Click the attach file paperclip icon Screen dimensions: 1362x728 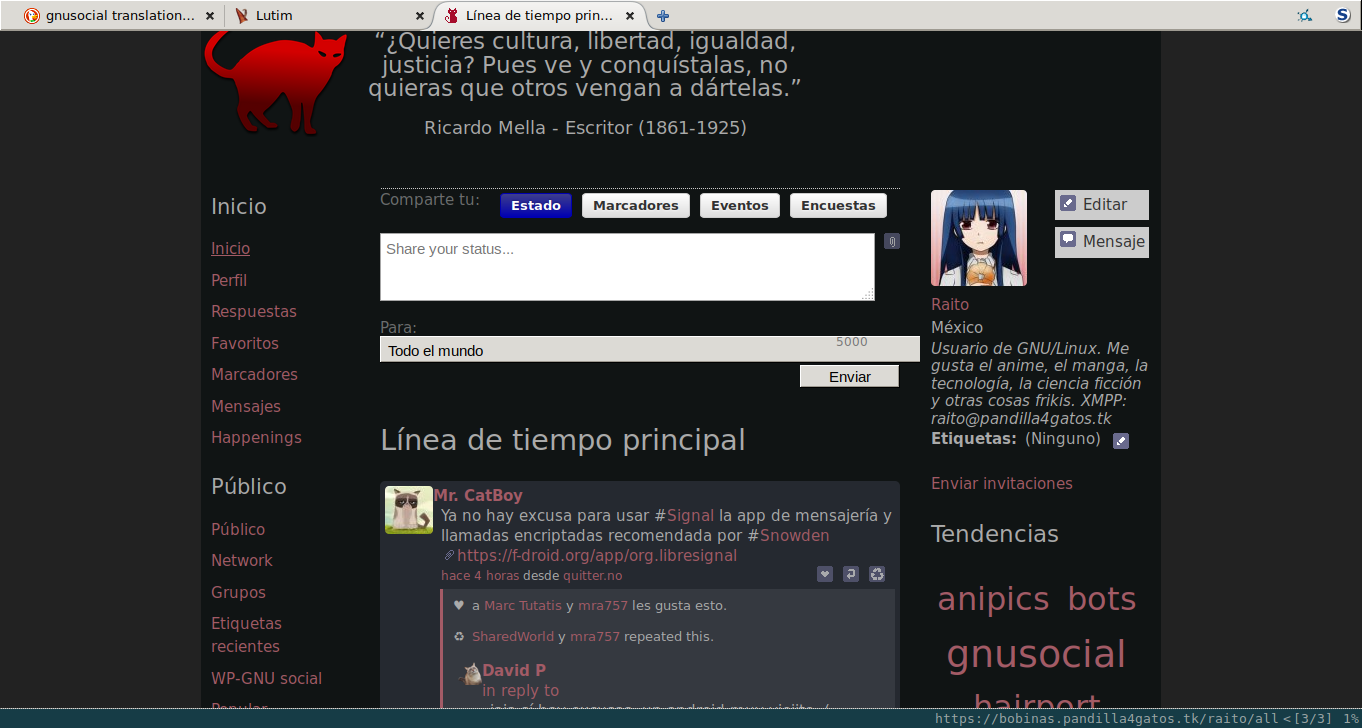click(x=892, y=241)
